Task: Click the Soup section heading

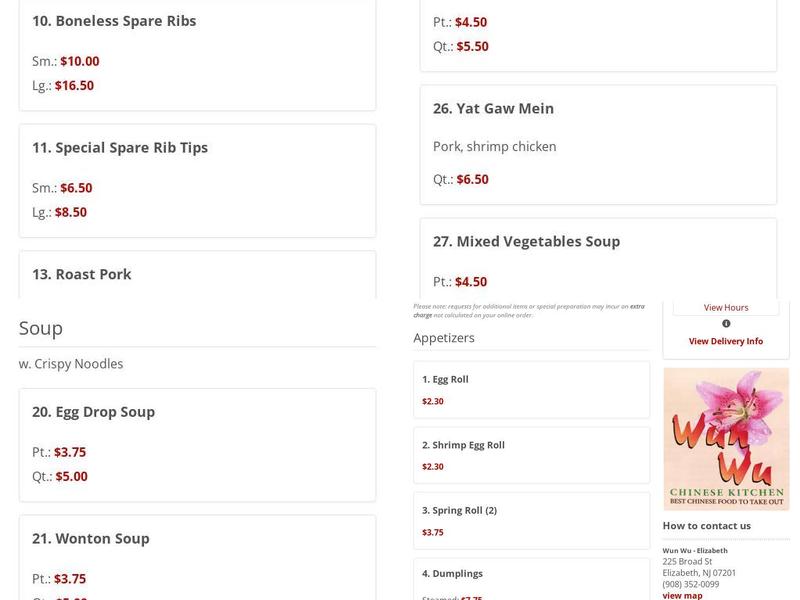Action: pyautogui.click(x=41, y=328)
